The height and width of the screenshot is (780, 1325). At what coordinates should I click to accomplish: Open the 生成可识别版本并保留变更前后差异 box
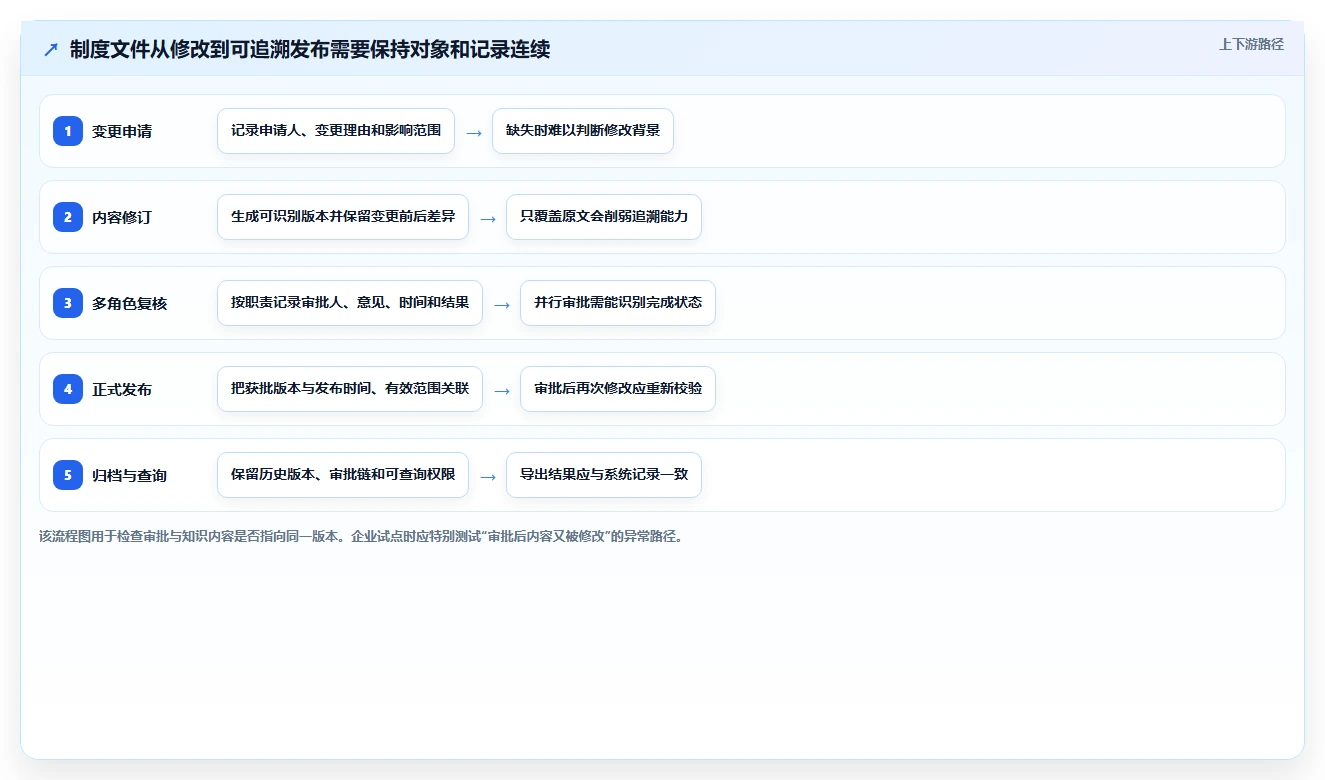(343, 217)
